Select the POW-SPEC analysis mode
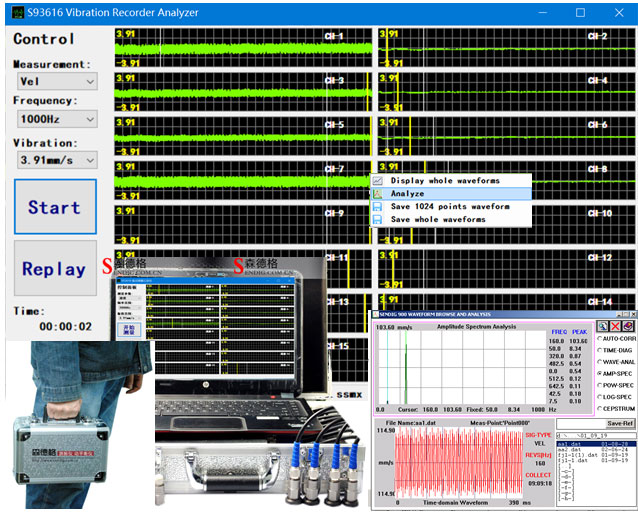Screen dimensions: 638x512 pyautogui.click(x=600, y=383)
